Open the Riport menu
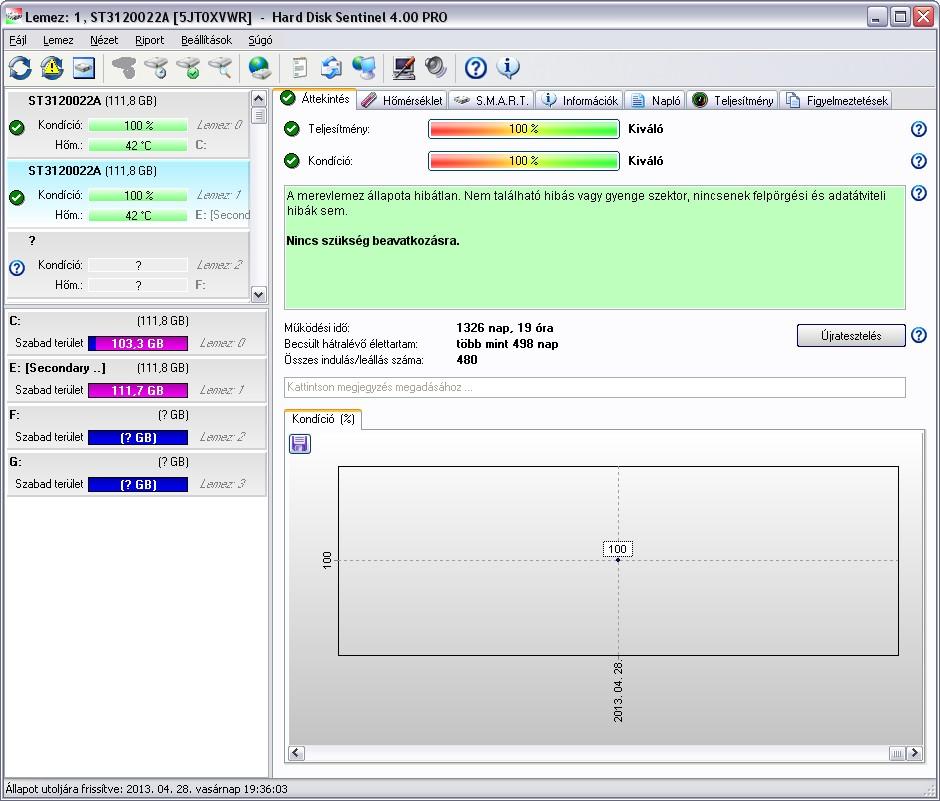Viewport: 940px width, 801px height. click(x=149, y=40)
